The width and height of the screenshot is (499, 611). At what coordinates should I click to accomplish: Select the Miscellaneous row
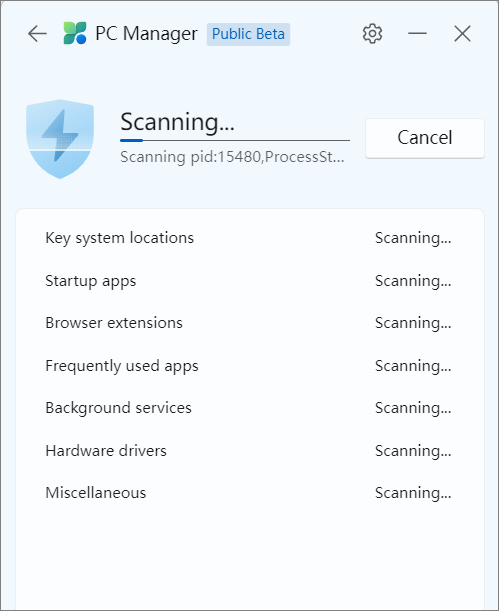249,493
